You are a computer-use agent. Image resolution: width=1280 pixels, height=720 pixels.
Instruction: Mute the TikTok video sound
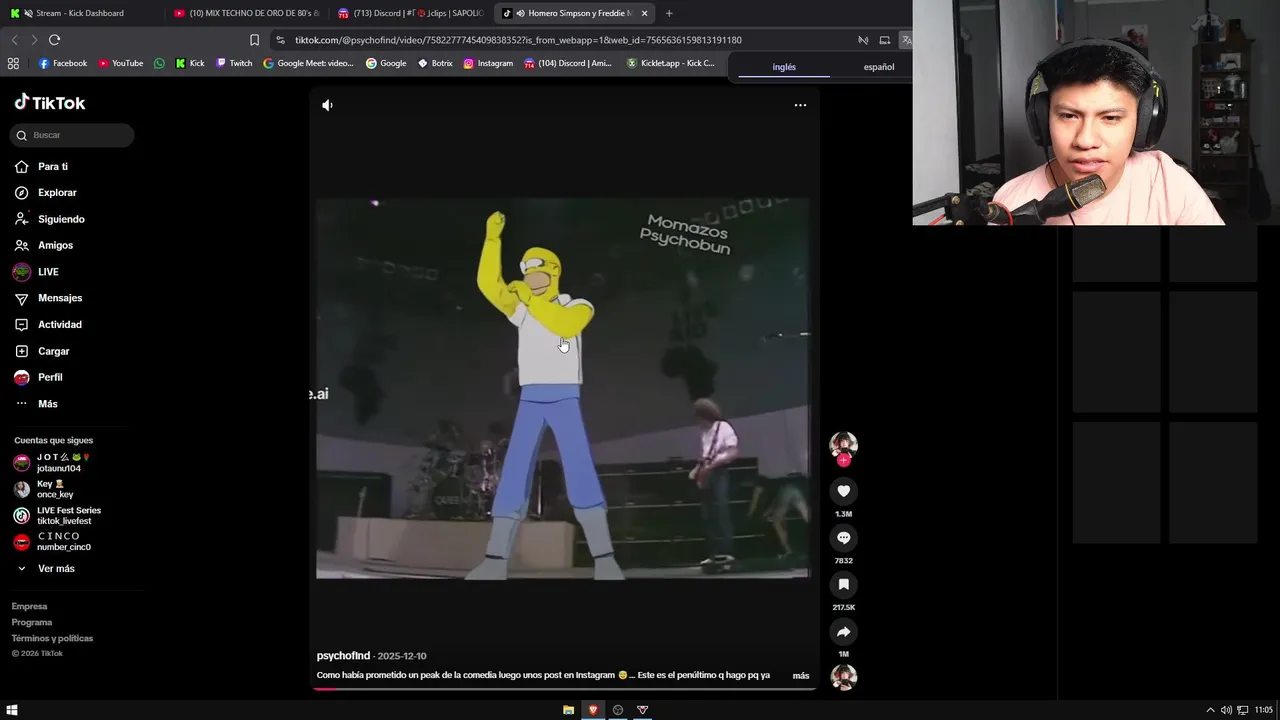[327, 105]
